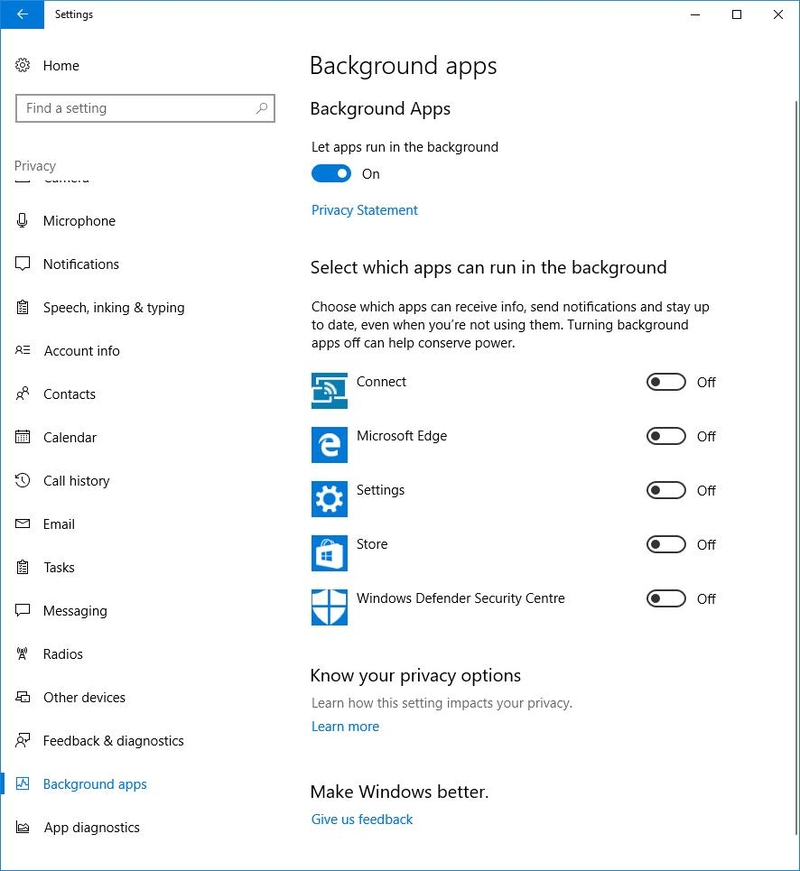Viewport: 800px width, 871px height.
Task: Click the Home gear icon
Action: pyautogui.click(x=22, y=66)
